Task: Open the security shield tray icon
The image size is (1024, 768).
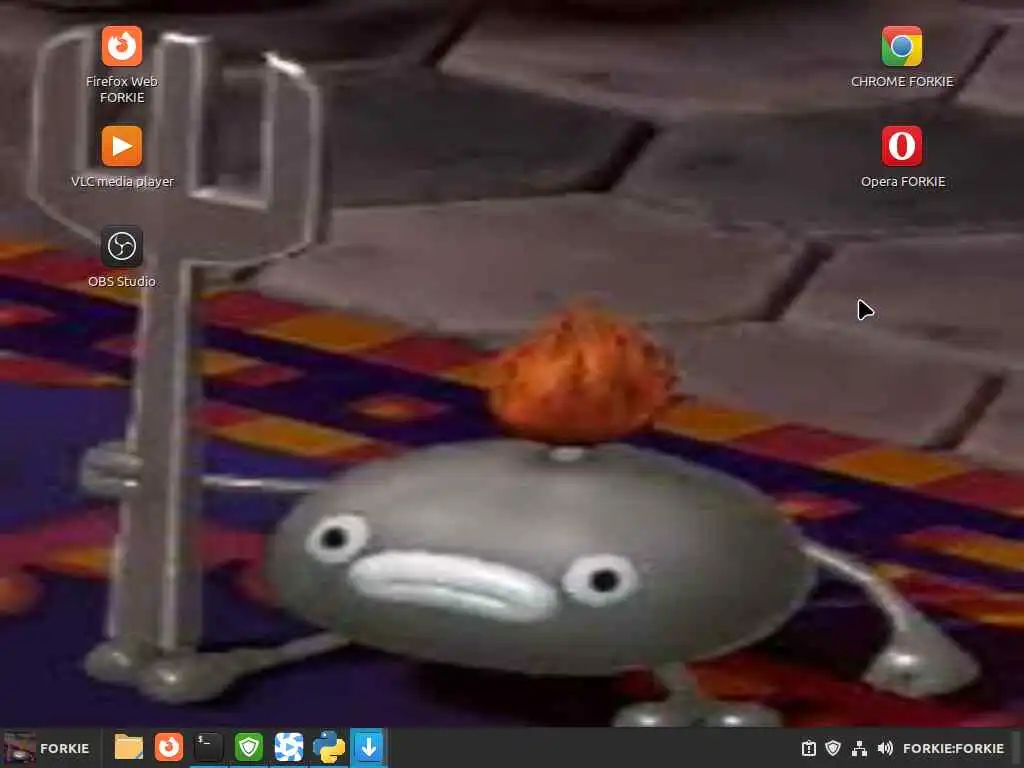Action: 833,748
